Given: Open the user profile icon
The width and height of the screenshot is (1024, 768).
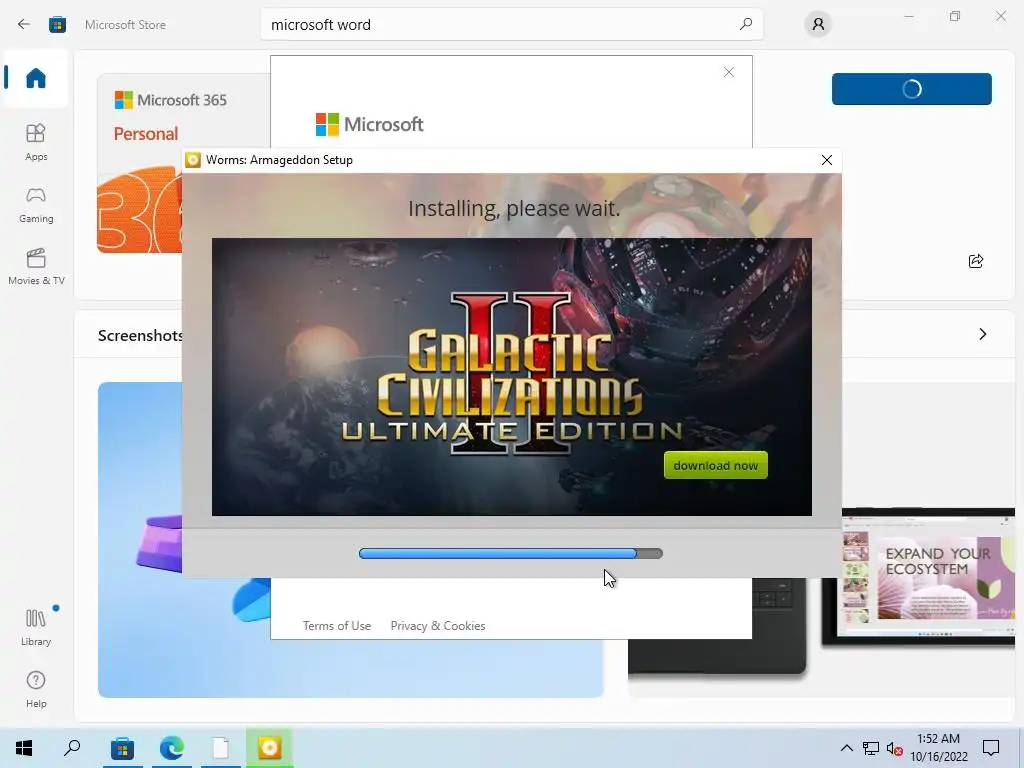Looking at the screenshot, I should [x=818, y=24].
